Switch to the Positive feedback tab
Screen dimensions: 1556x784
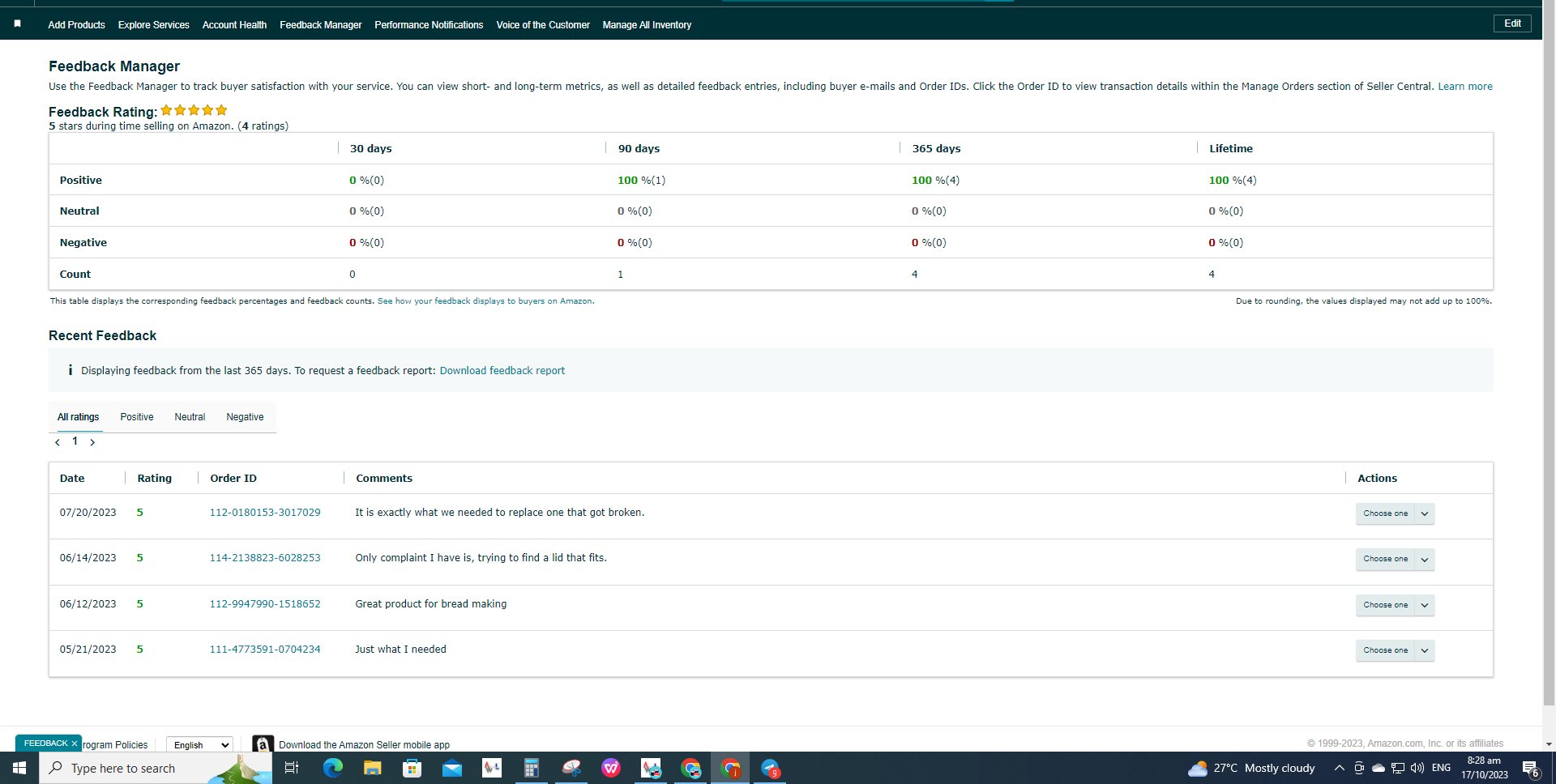click(137, 417)
